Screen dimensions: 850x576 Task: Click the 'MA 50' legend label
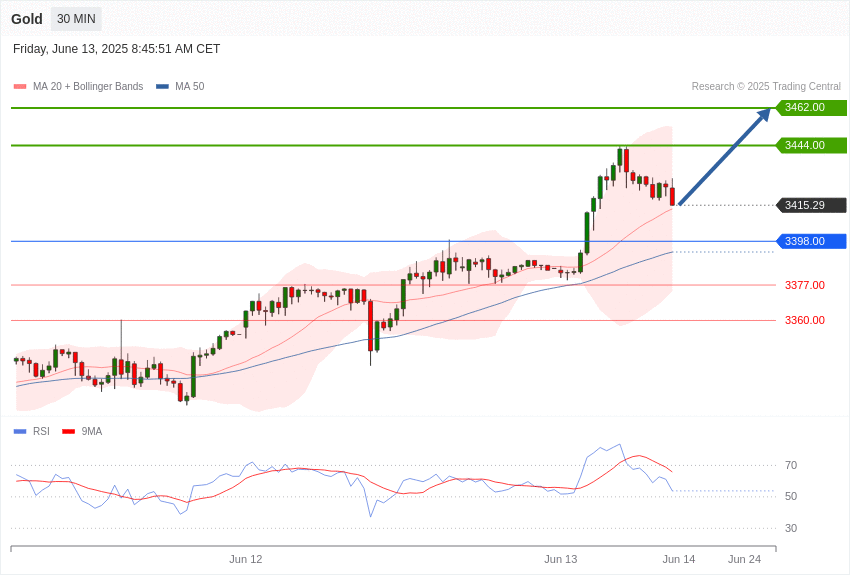tap(190, 86)
